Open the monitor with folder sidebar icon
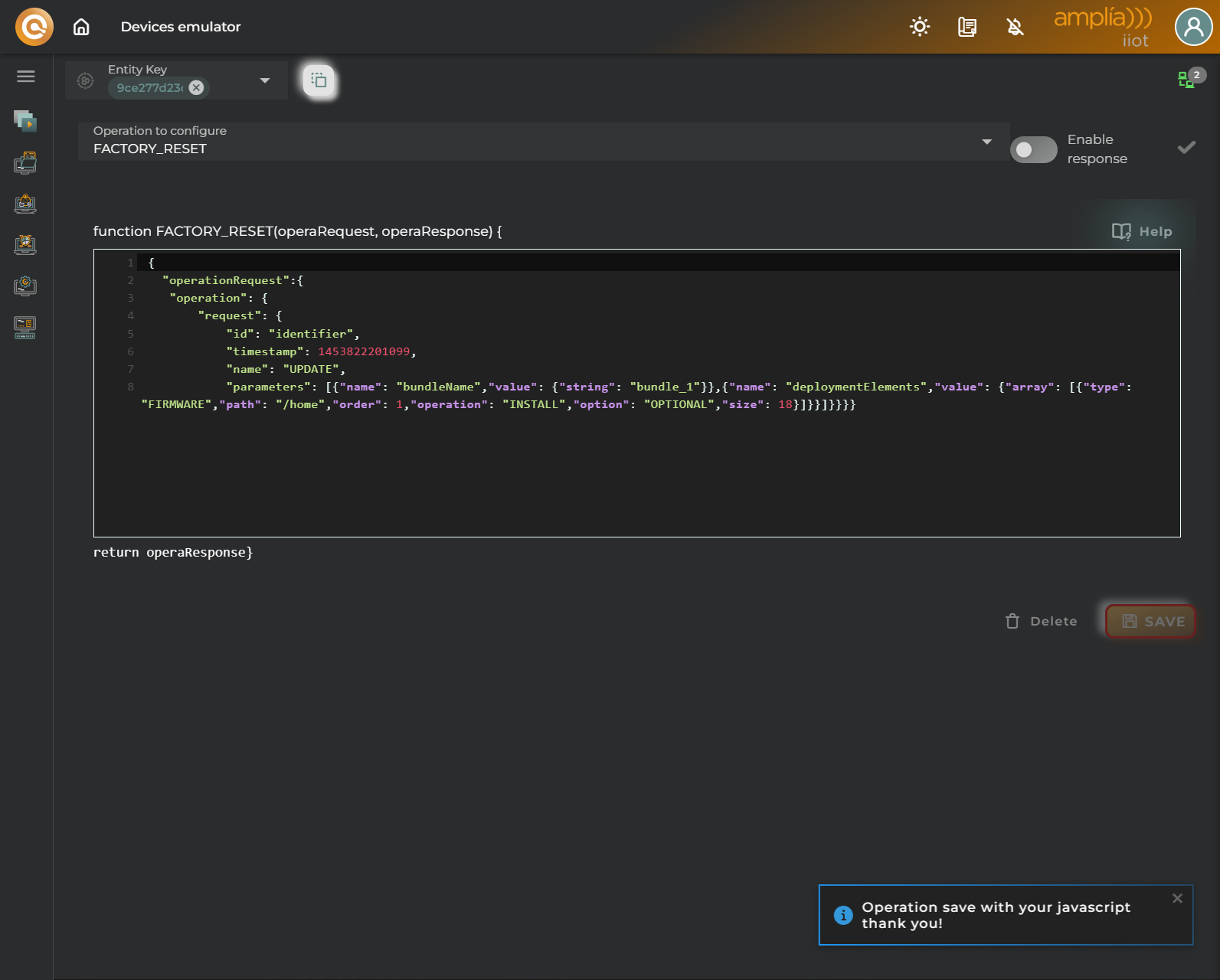The height and width of the screenshot is (980, 1220). pyautogui.click(x=25, y=162)
